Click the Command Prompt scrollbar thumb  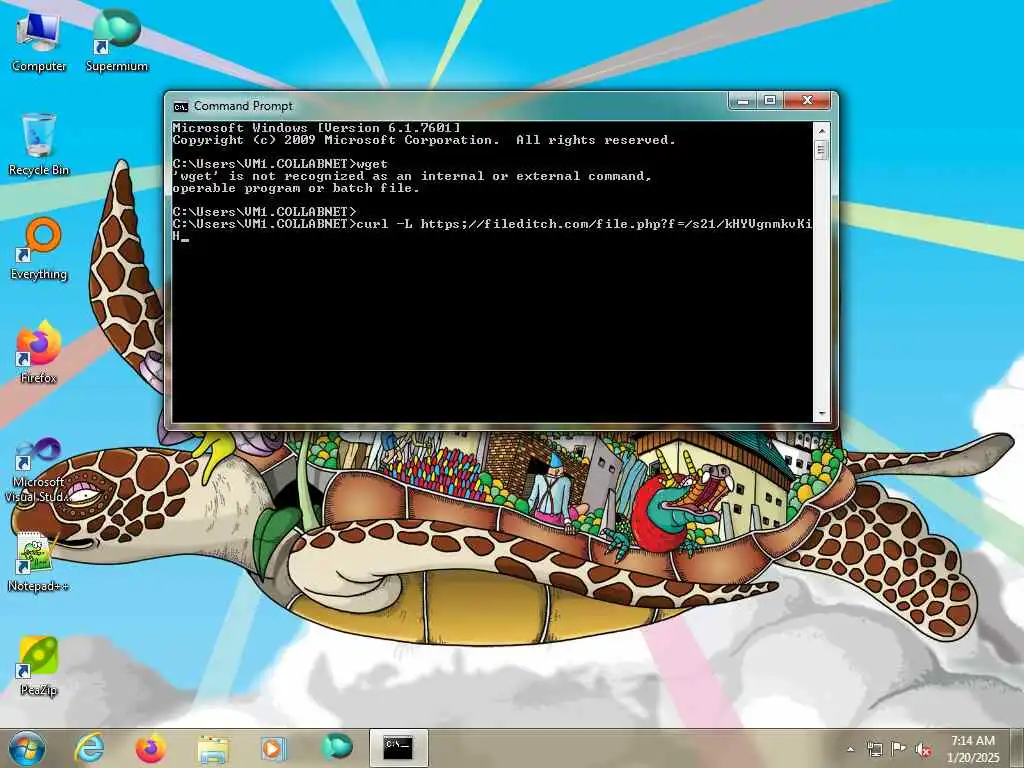[822, 150]
